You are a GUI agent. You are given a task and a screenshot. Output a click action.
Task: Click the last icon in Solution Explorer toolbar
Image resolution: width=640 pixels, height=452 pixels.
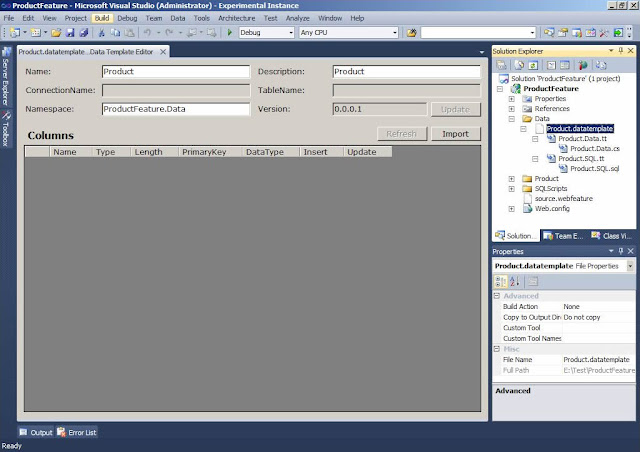pos(601,65)
